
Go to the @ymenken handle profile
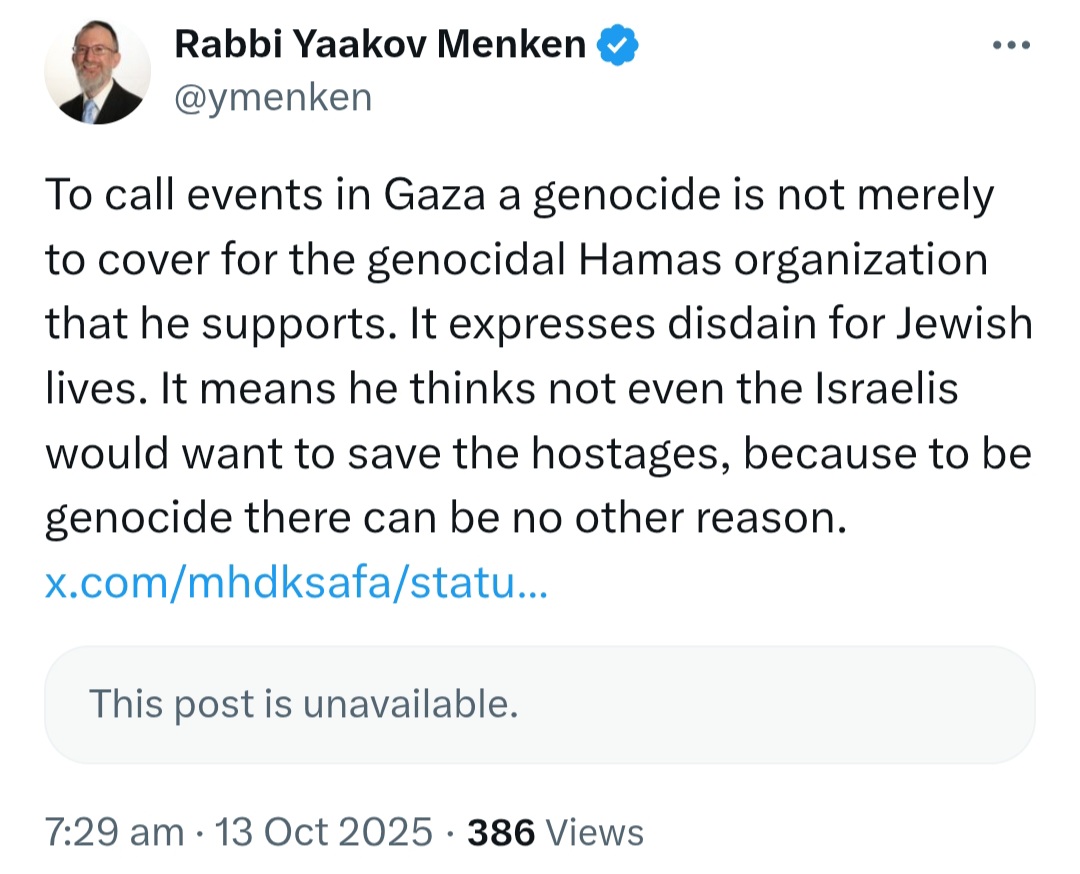273,97
